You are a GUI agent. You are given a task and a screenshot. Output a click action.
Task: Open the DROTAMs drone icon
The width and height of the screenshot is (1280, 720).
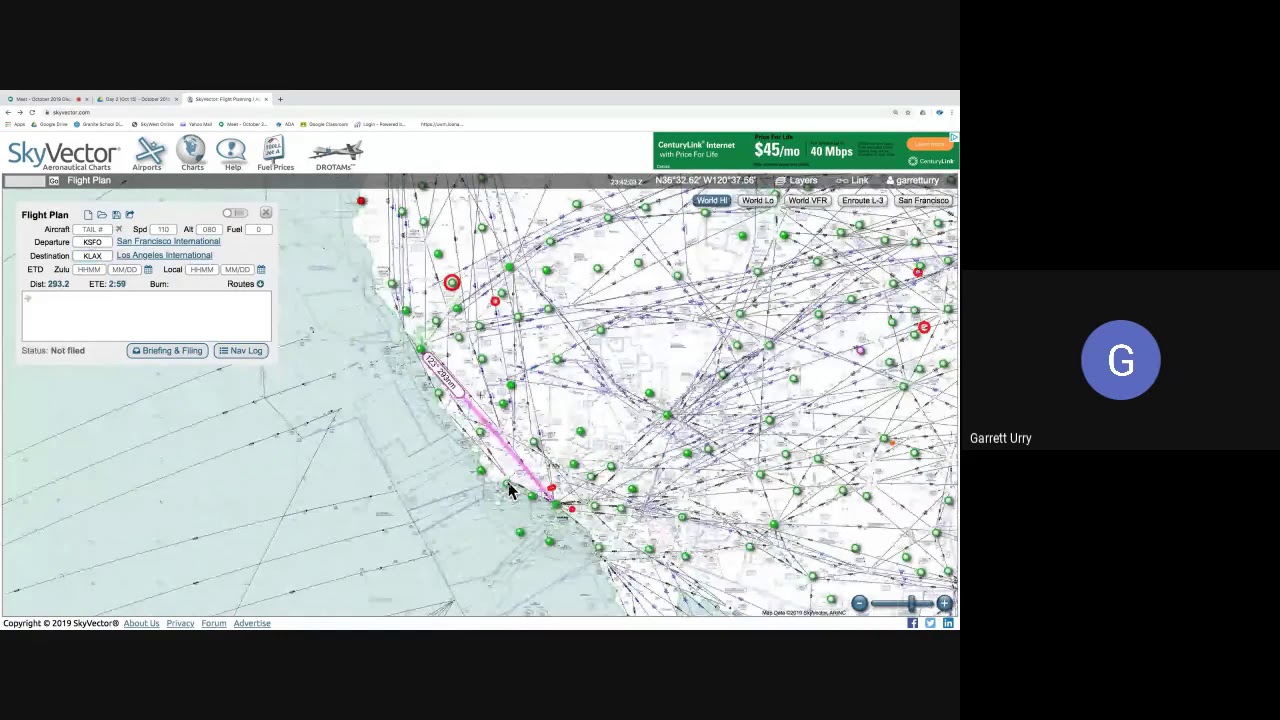click(x=336, y=154)
